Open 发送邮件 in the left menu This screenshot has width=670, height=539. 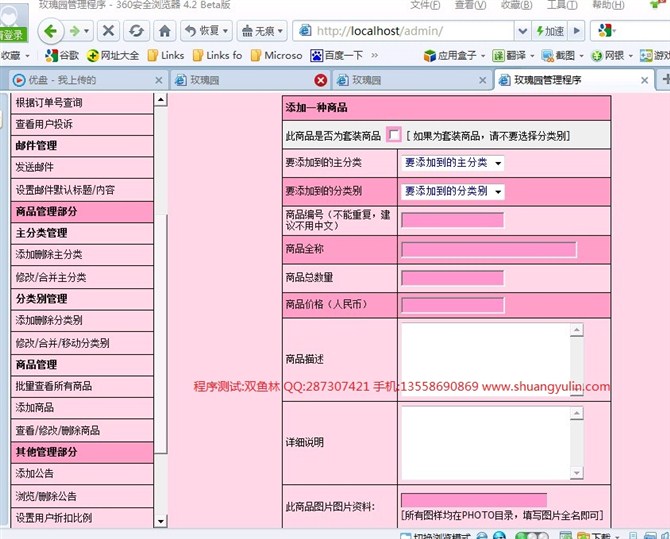35,168
